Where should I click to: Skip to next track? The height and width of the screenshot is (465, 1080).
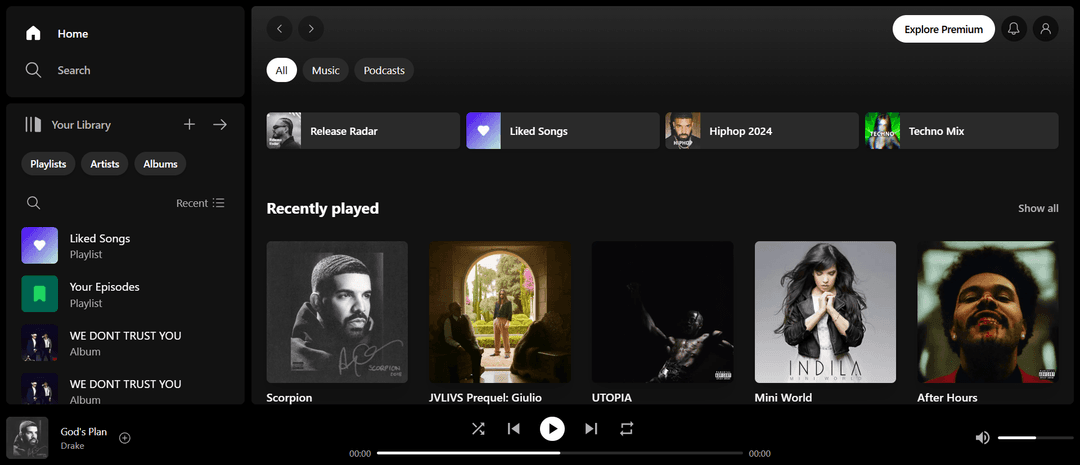[591, 428]
